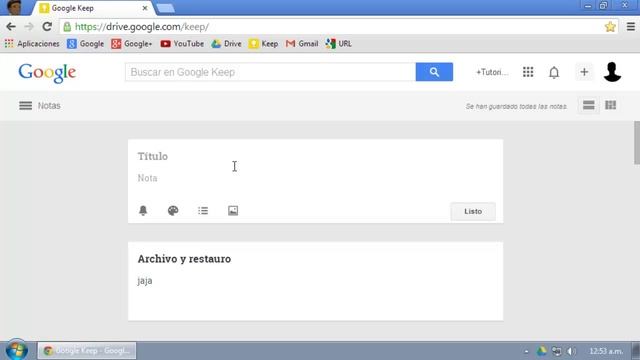640x360 pixels.
Task: Open the Drive bookmark
Action: [226, 44]
